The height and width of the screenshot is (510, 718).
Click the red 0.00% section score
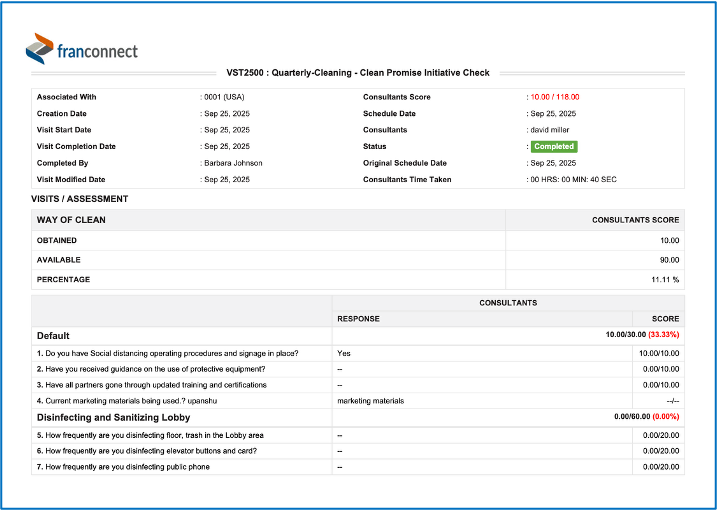[x=666, y=417]
